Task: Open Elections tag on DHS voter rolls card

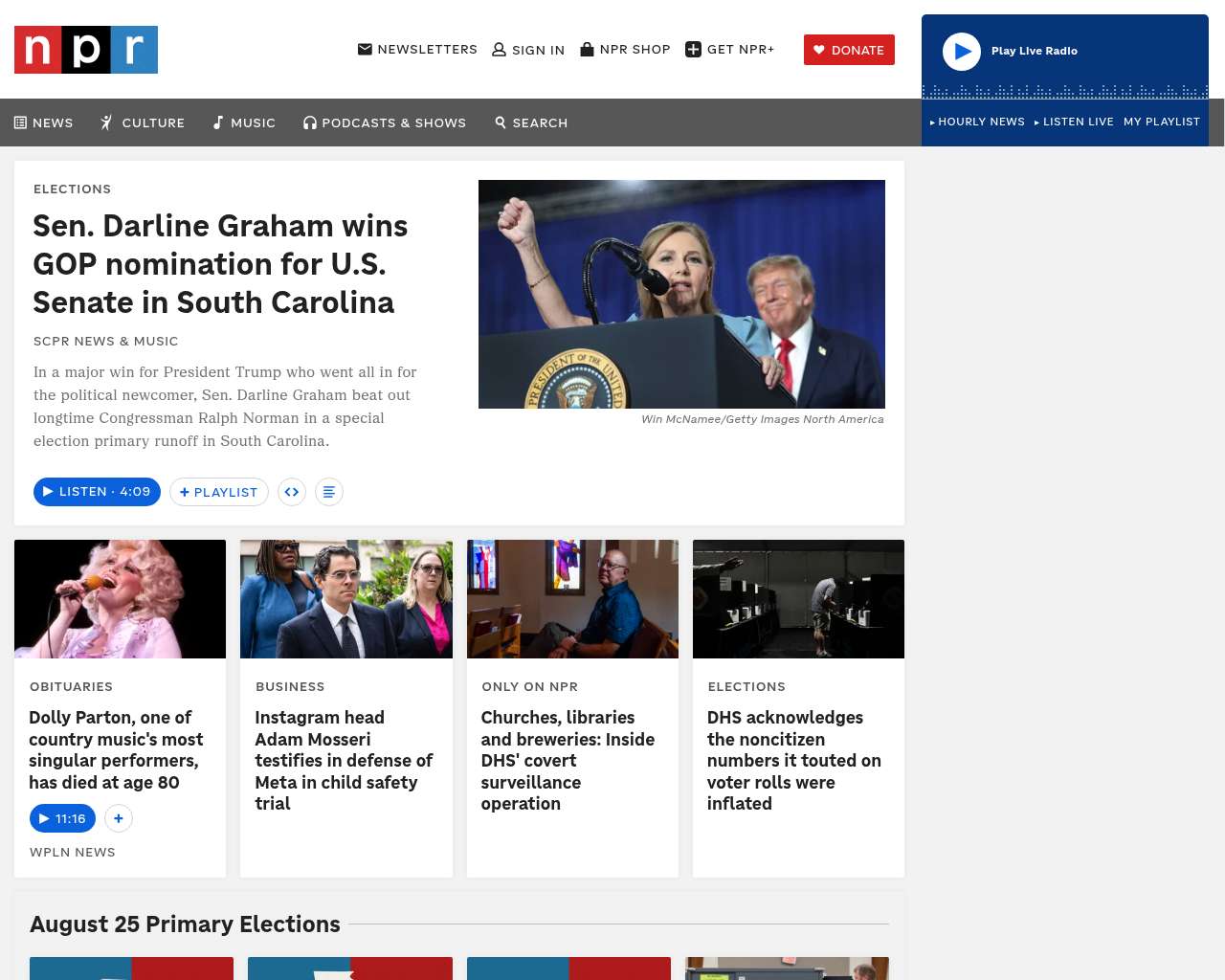Action: coord(746,686)
